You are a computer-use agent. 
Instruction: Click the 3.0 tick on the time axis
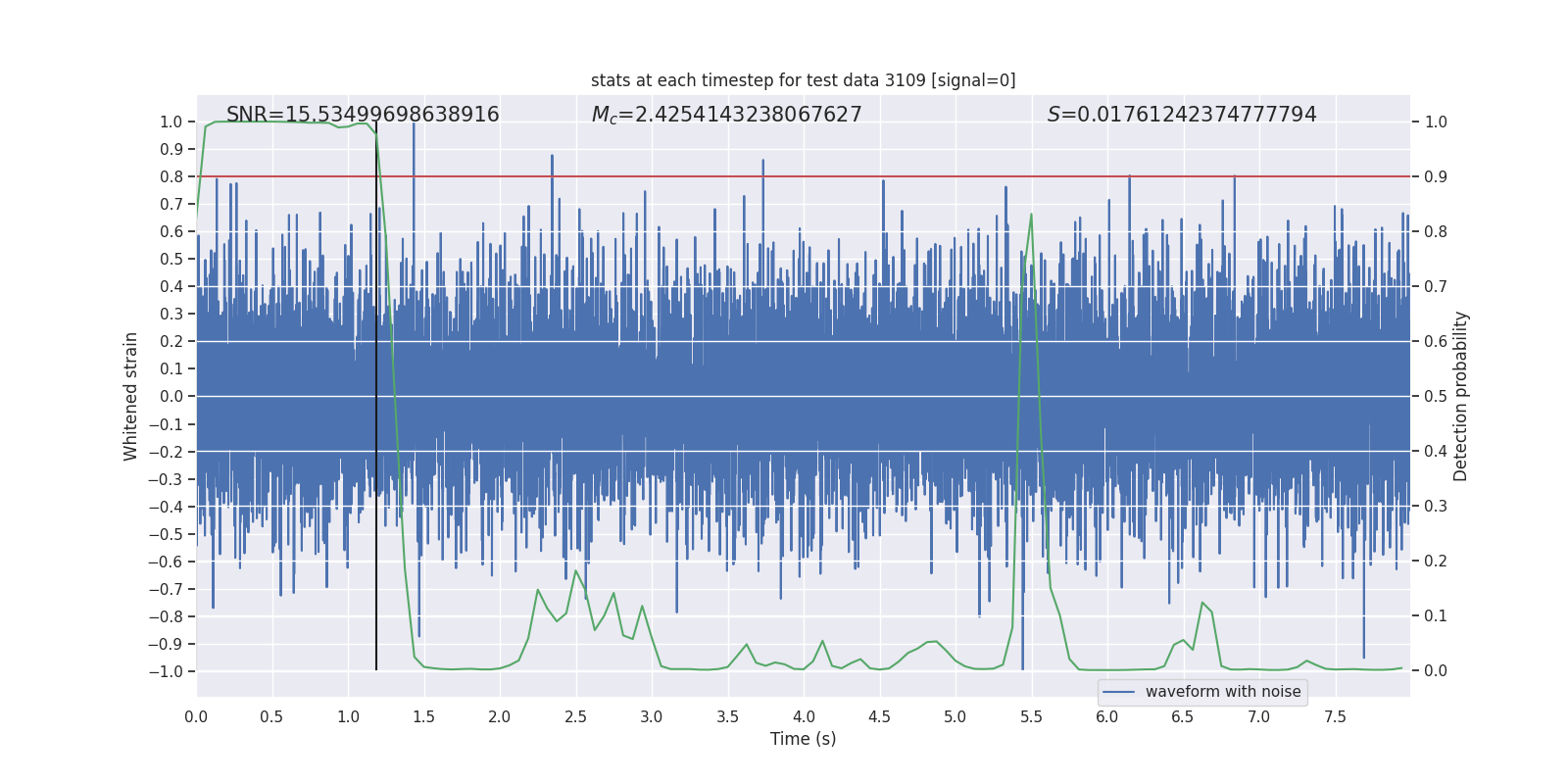[652, 716]
